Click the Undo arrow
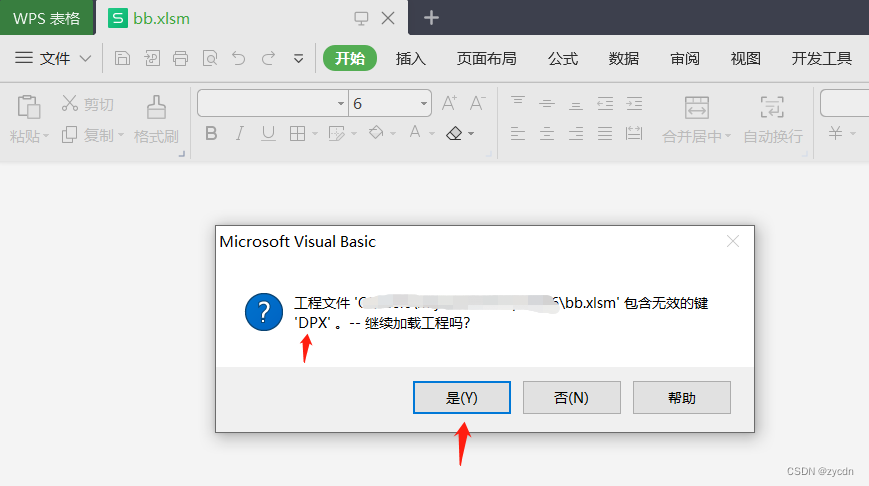869x486 pixels. tap(239, 58)
